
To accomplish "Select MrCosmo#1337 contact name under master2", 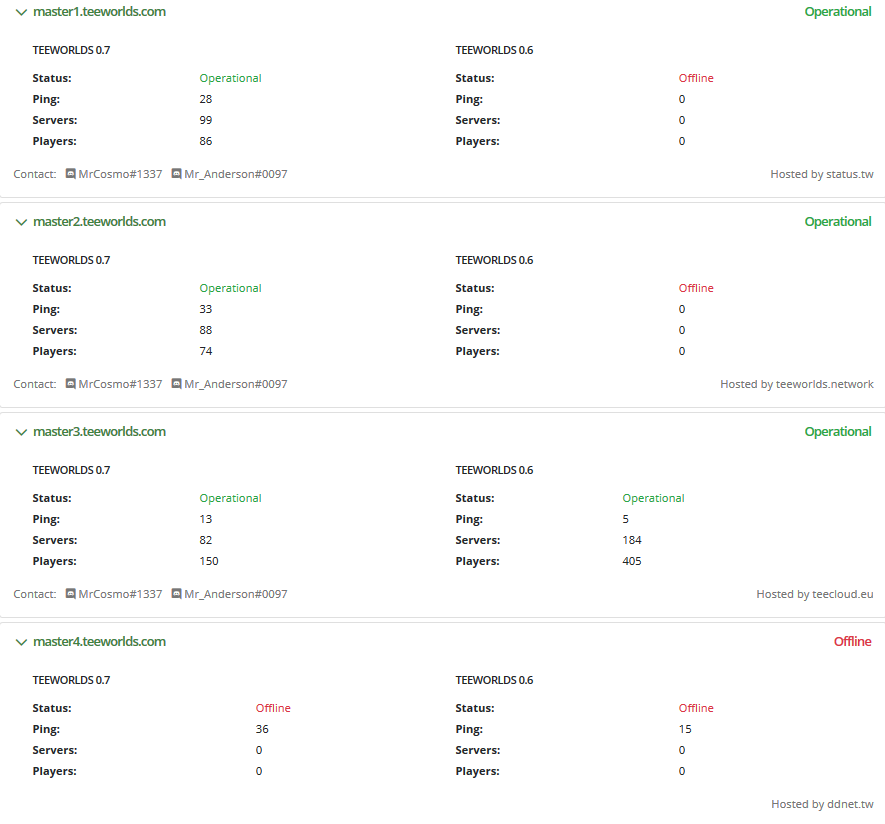I will [120, 384].
